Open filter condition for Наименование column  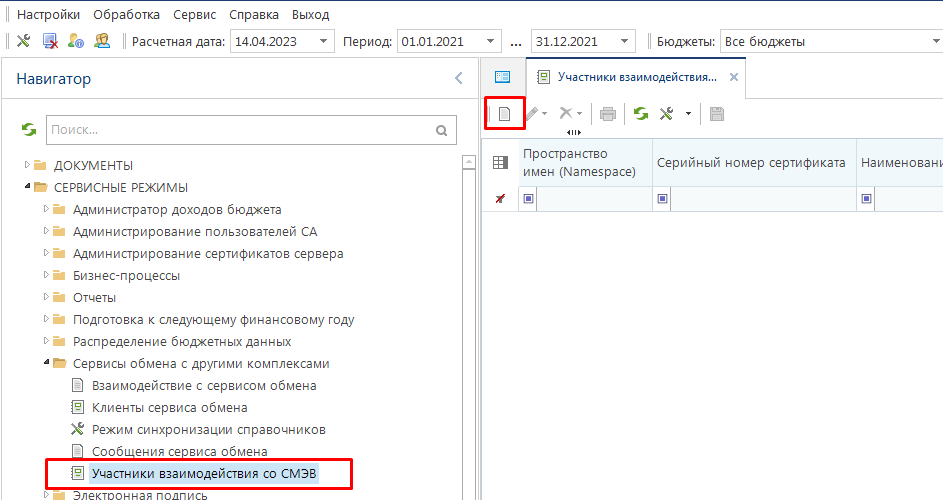tap(867, 199)
